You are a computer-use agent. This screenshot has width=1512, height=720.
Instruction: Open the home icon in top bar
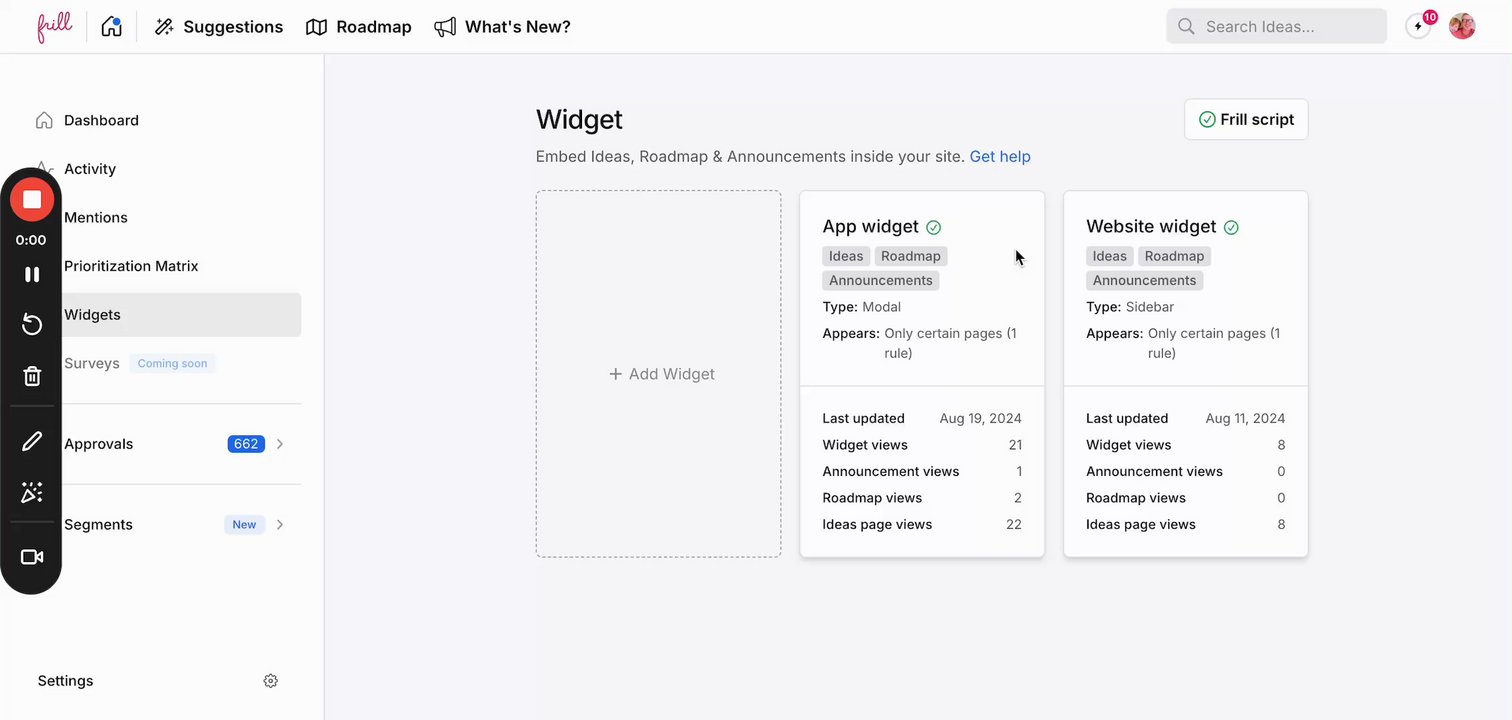pos(112,27)
